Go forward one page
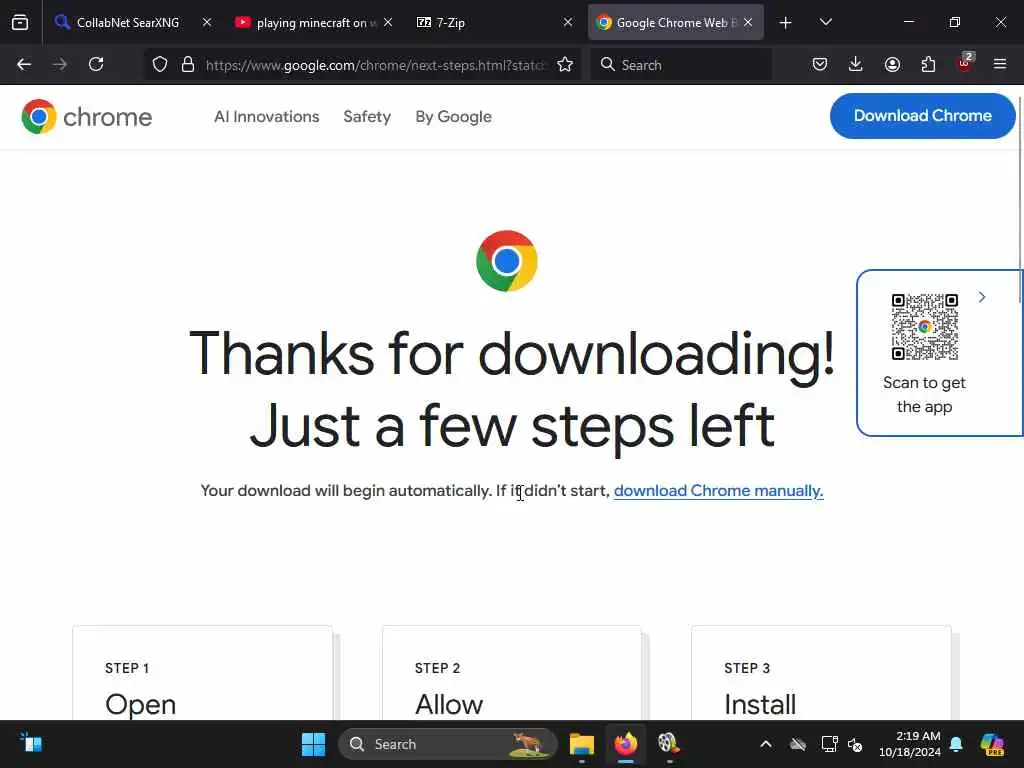This screenshot has width=1024, height=768. point(60,64)
